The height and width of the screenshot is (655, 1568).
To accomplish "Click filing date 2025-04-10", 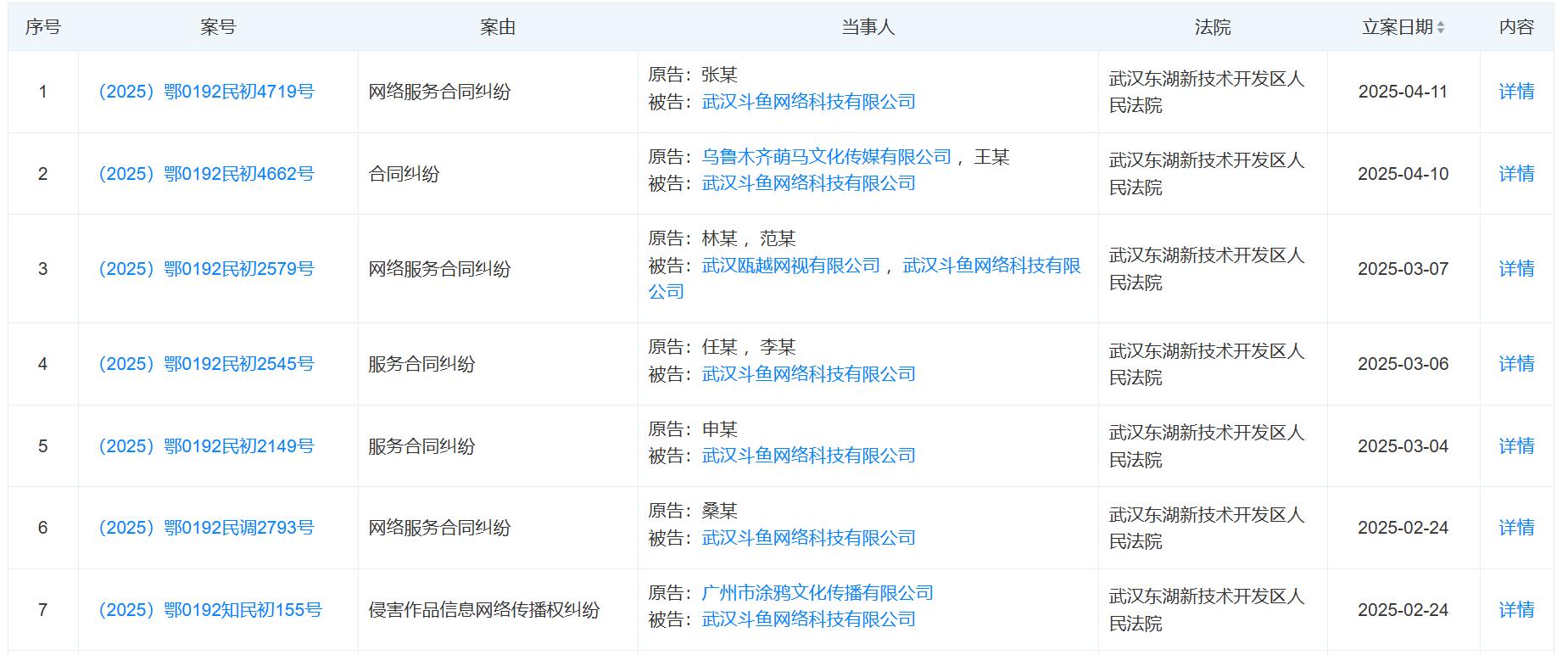I will [x=1403, y=174].
